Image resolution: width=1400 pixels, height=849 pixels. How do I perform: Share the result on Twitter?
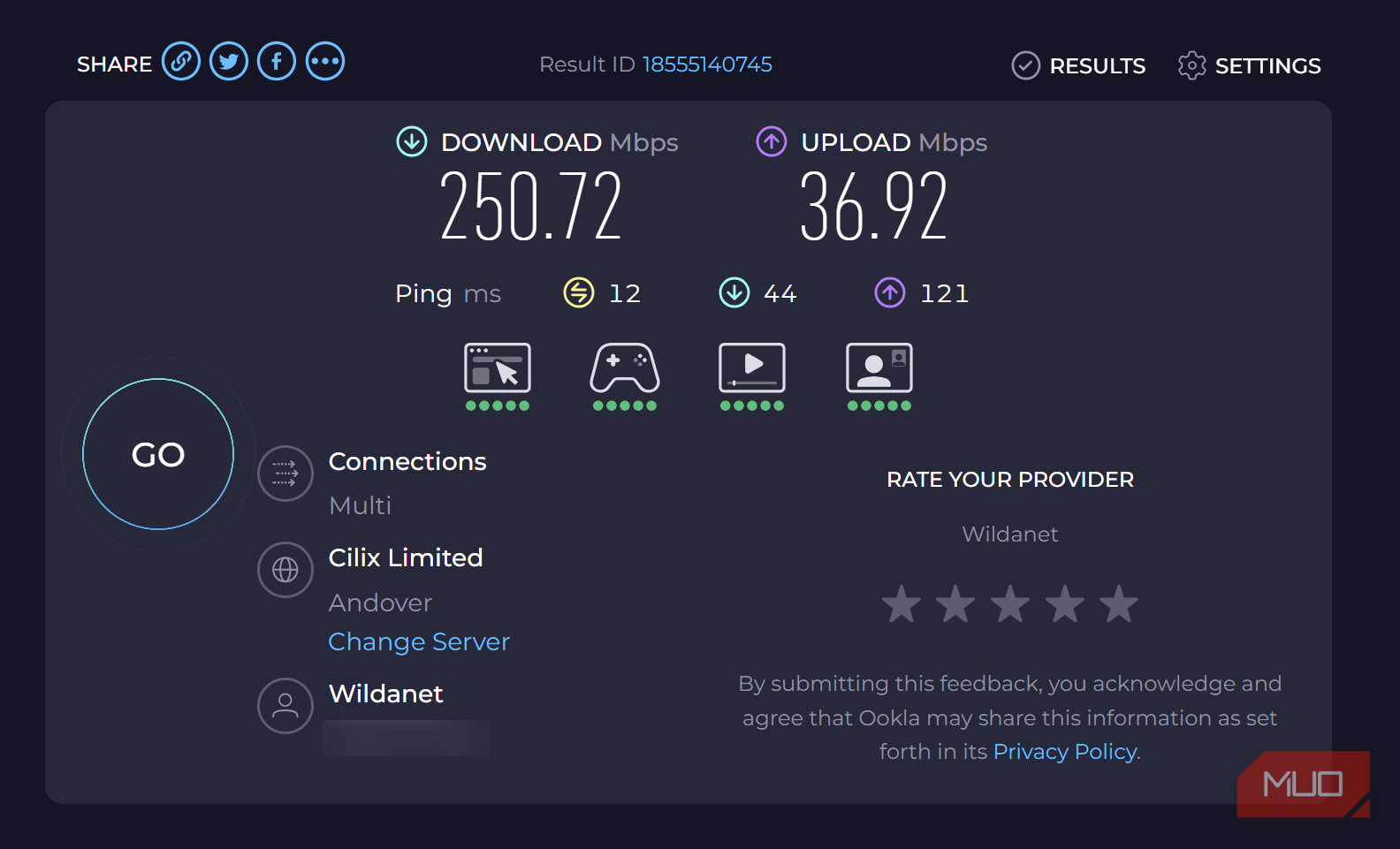(229, 62)
